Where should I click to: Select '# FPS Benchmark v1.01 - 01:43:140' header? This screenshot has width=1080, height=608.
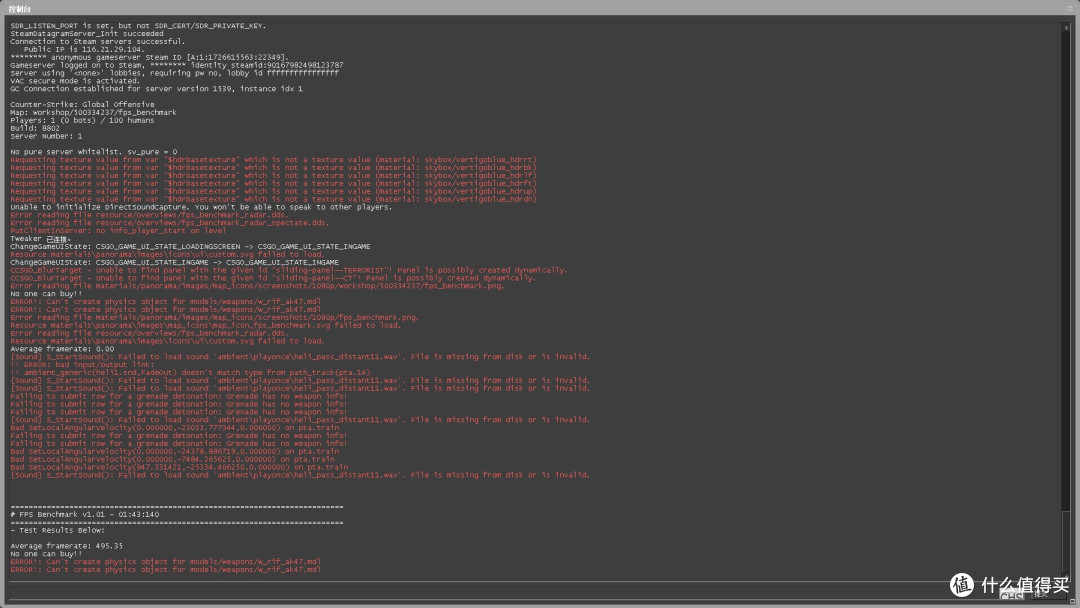[x=85, y=514]
